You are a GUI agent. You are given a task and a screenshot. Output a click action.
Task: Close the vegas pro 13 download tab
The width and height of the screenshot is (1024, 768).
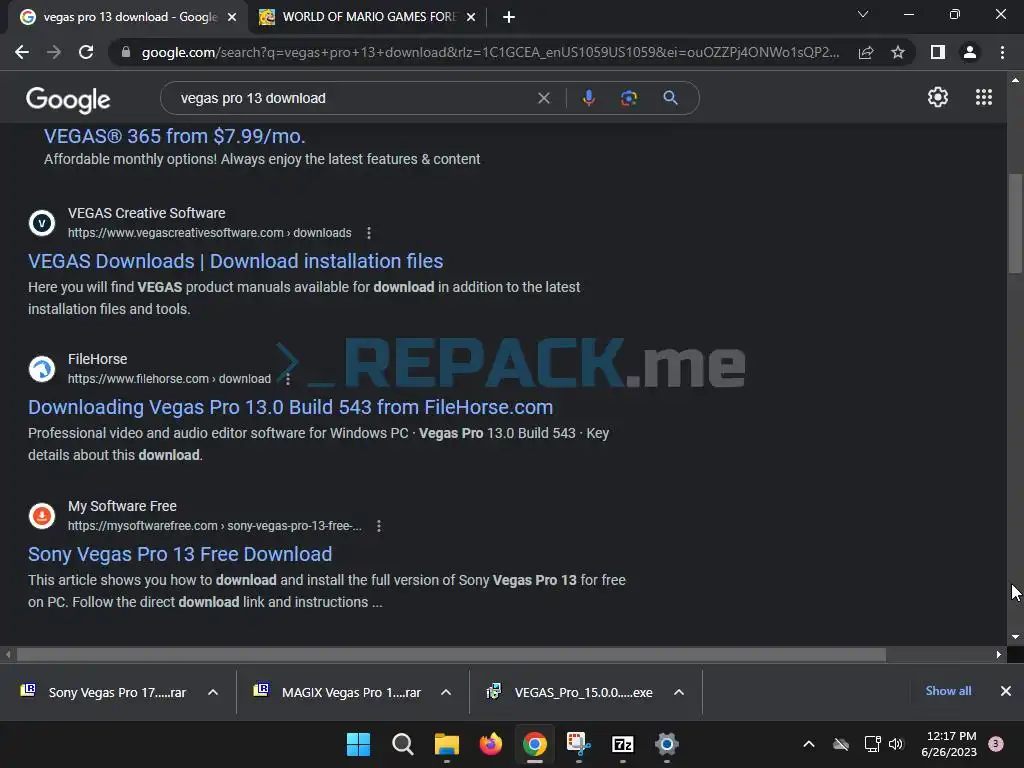click(232, 17)
